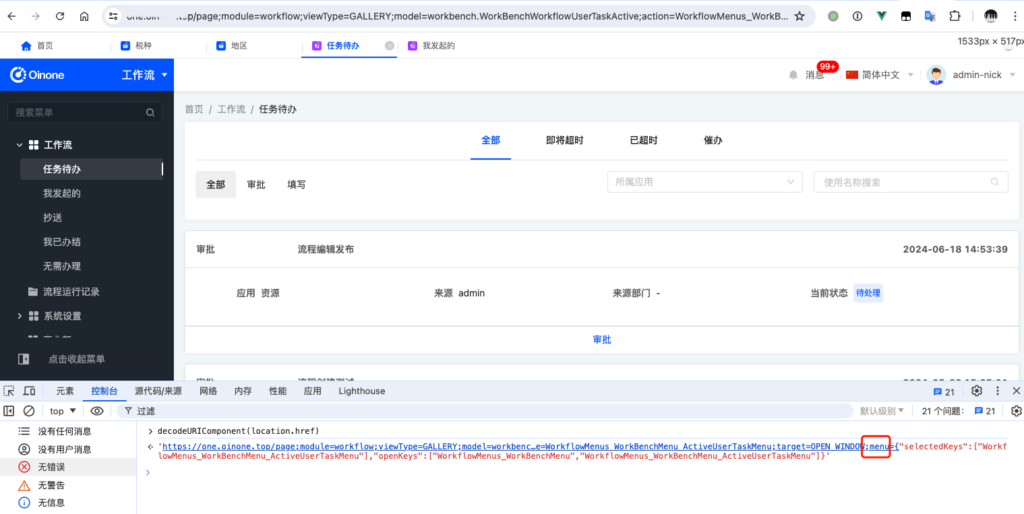
Task: Click the 消息 notifications label
Action: 814,75
